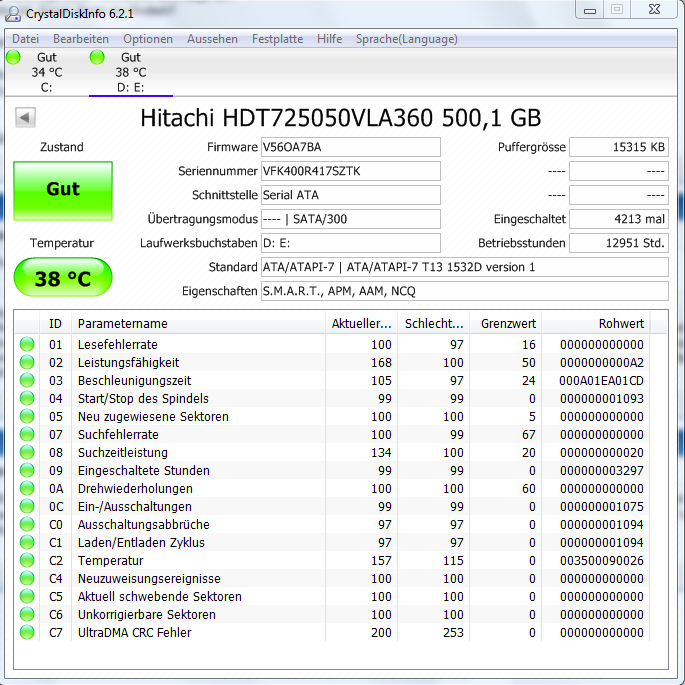Click the Laufwerksbuchstaben D: E: field
The height and width of the screenshot is (685, 685).
[x=351, y=243]
